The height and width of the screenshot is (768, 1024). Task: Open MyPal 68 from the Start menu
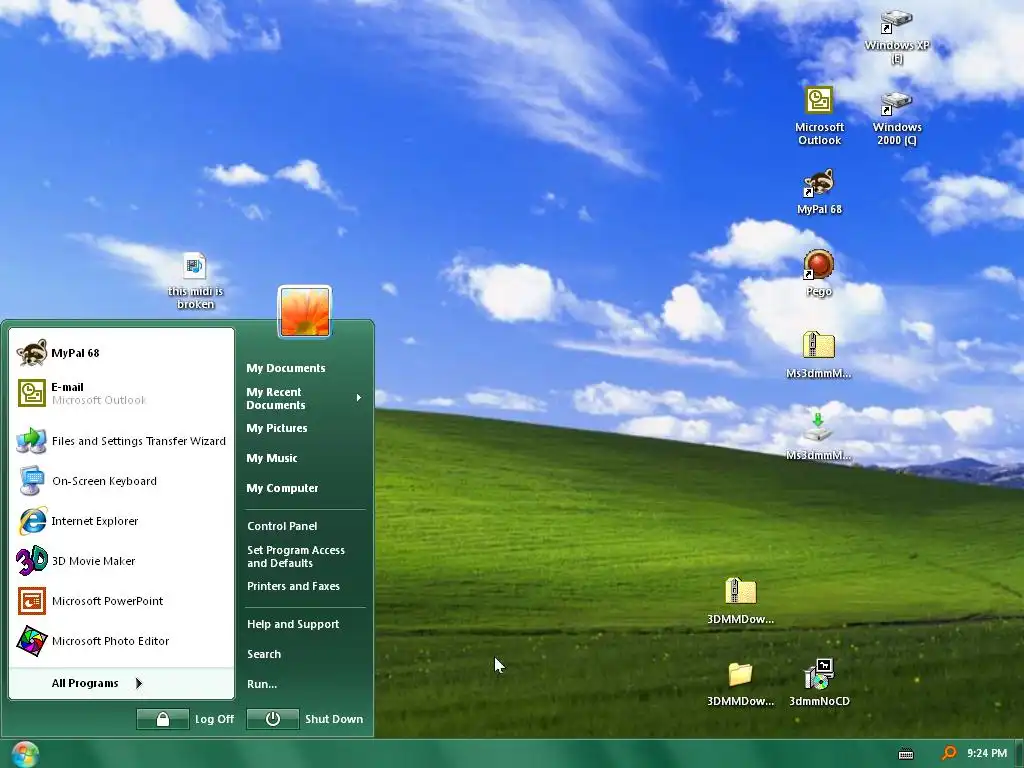tap(121, 353)
